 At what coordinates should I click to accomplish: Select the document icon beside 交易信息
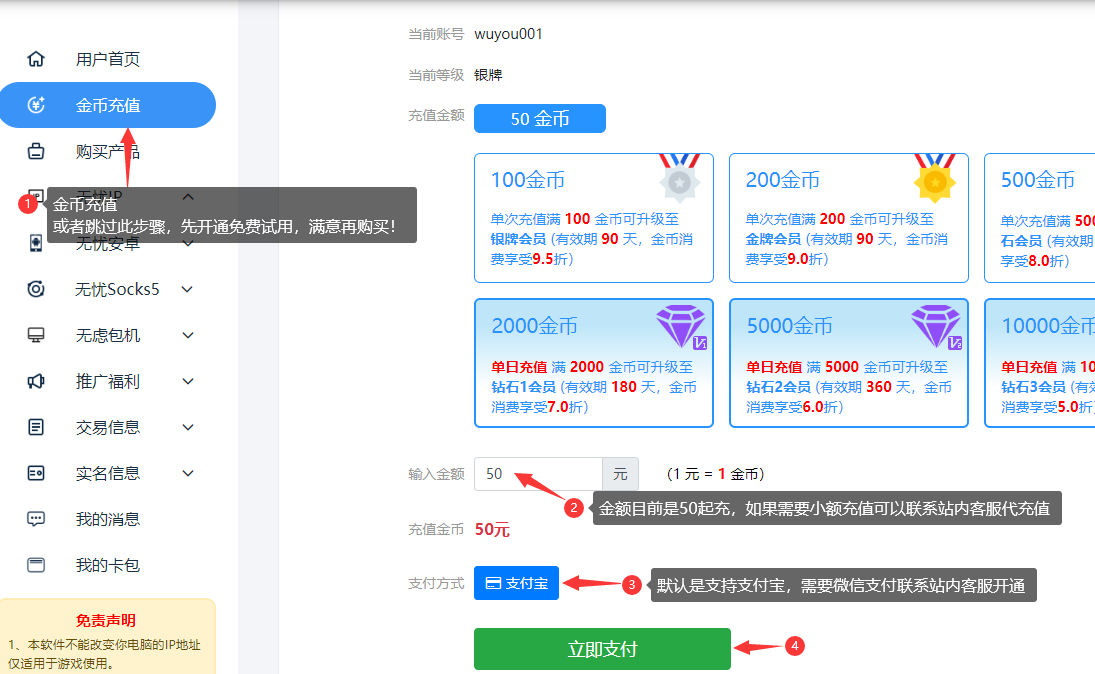(36, 427)
